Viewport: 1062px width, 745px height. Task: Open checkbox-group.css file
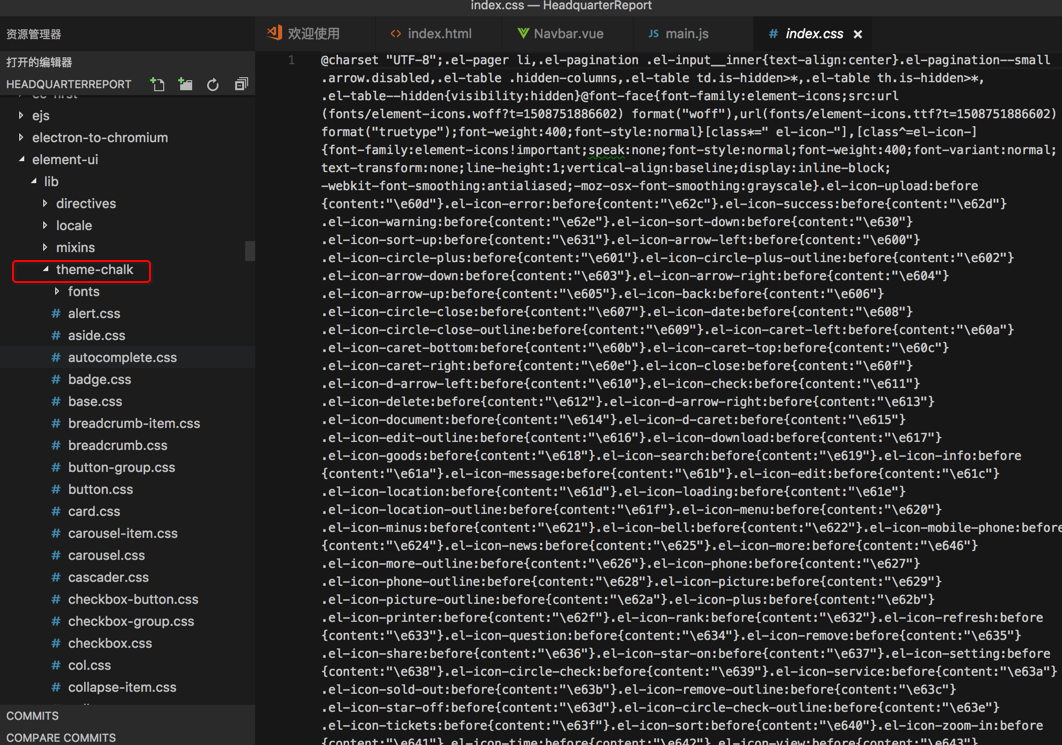(x=131, y=622)
